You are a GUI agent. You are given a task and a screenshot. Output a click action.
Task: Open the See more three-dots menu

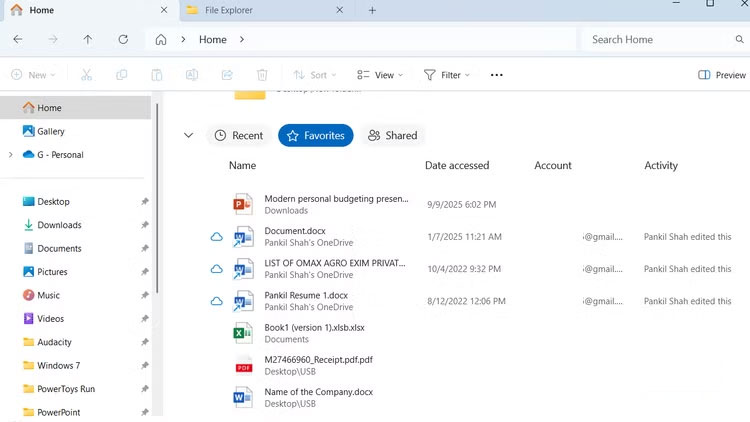coord(497,75)
